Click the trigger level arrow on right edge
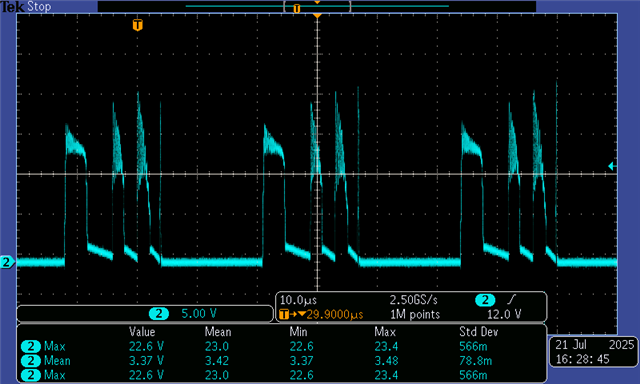 pos(612,166)
